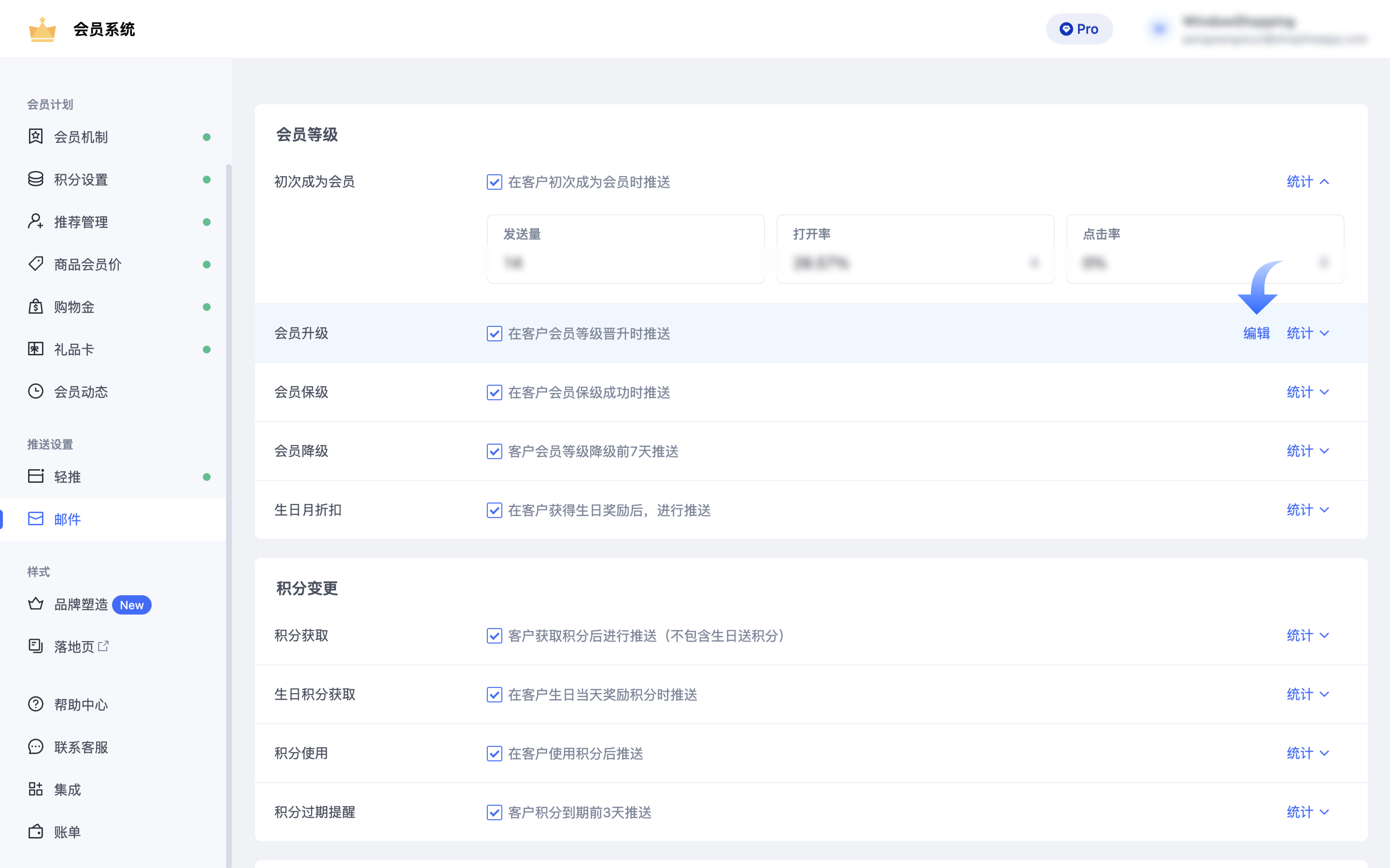Uncheck 在客户使用积分后推送 checkbox
1390x868 pixels.
pyautogui.click(x=494, y=754)
